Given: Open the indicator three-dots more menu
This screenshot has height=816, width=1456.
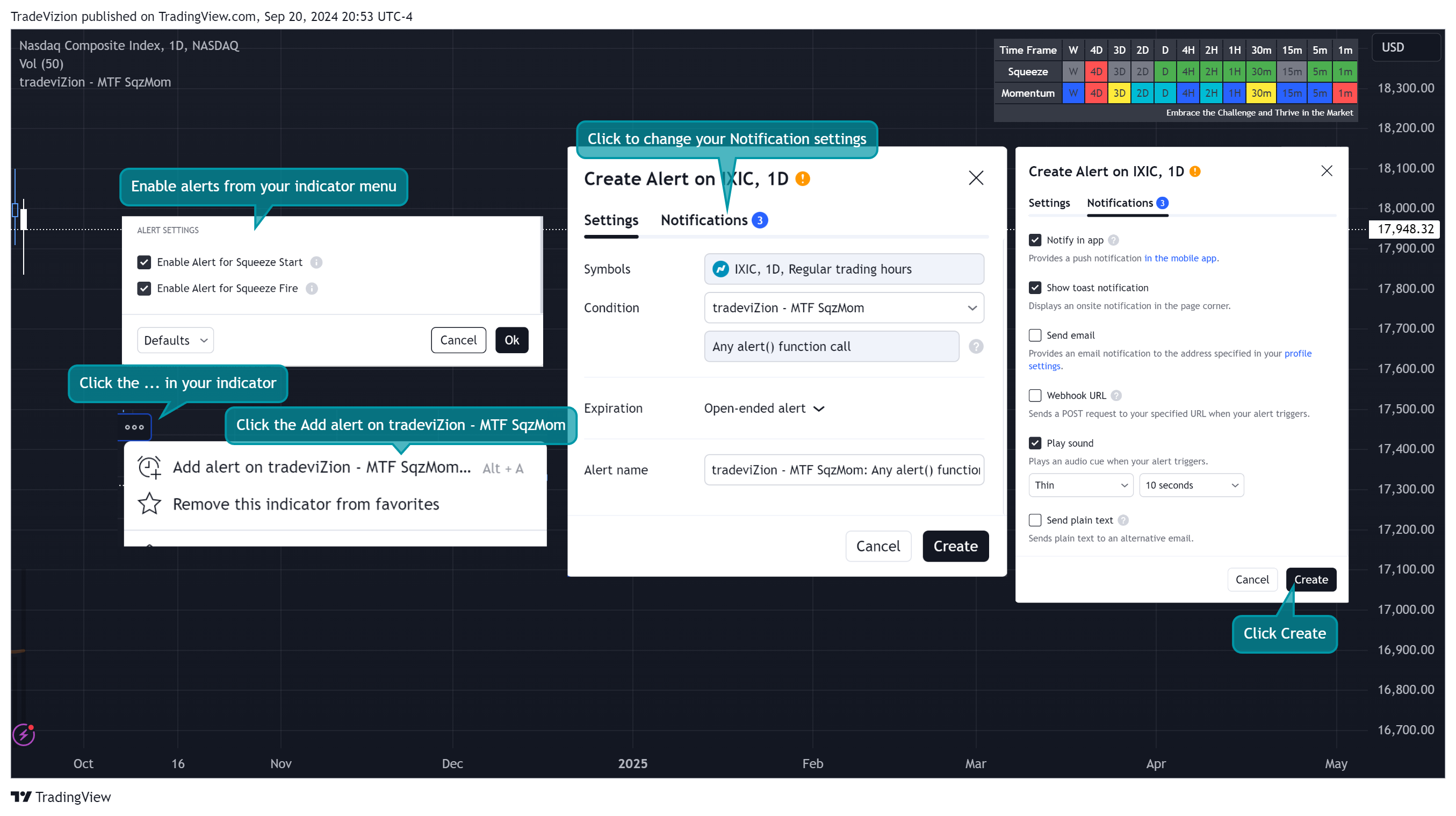Looking at the screenshot, I should pyautogui.click(x=134, y=427).
